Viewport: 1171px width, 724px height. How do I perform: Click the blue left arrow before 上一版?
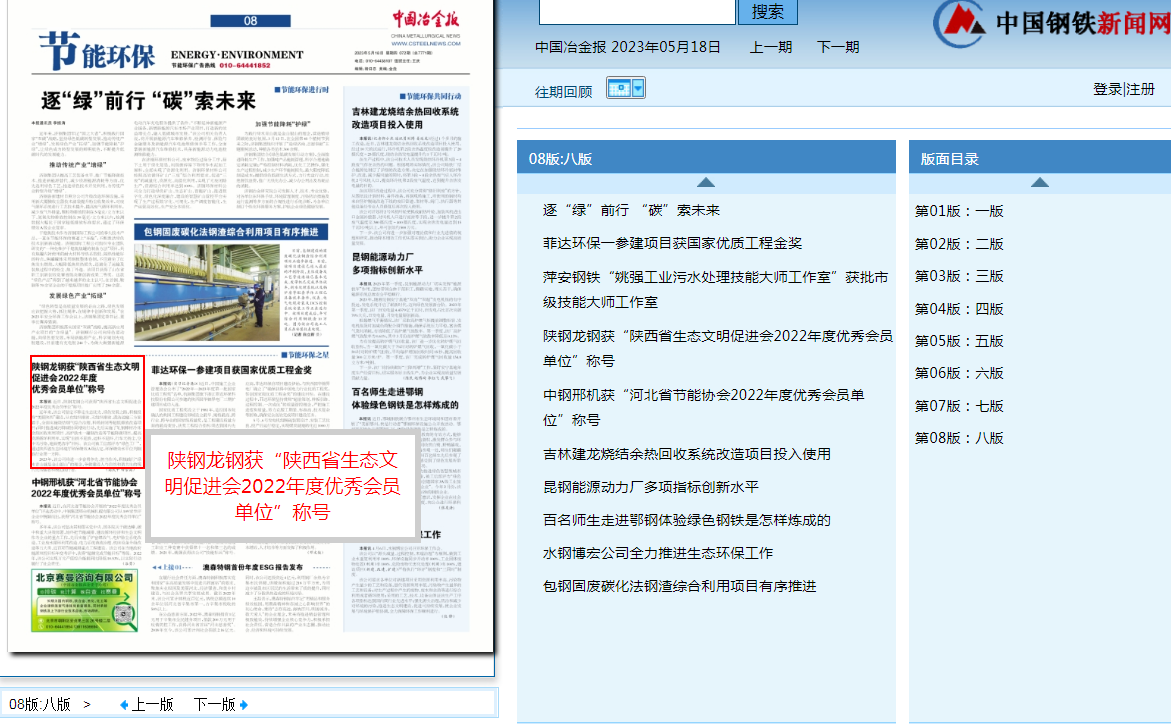coord(124,704)
